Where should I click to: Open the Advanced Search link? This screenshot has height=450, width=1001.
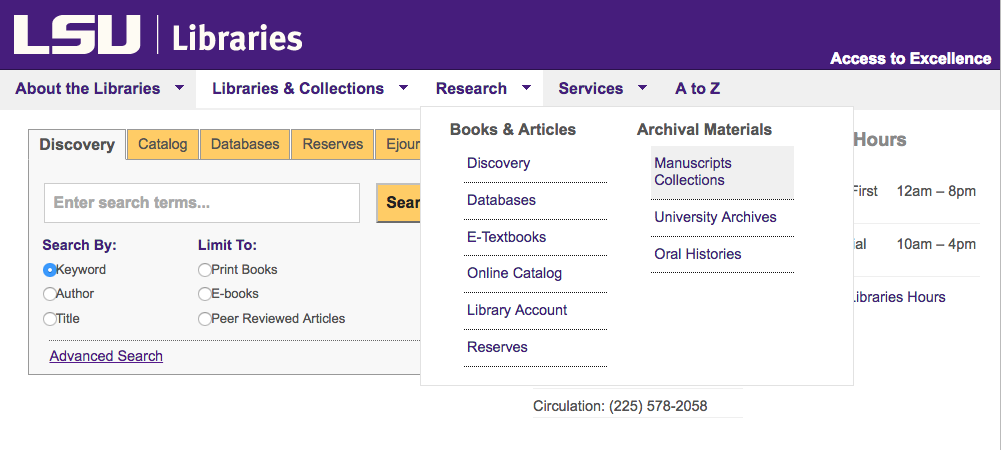tap(106, 356)
